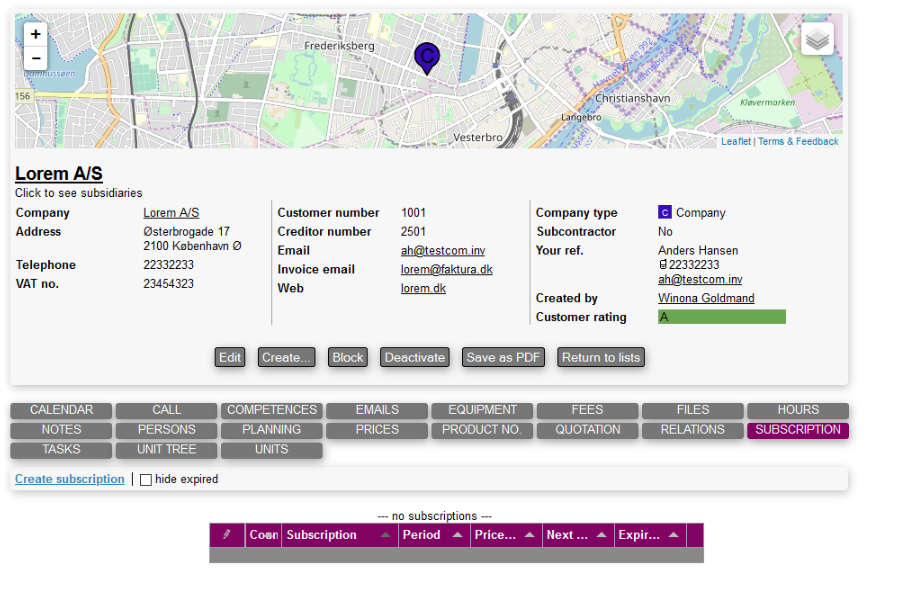
Task: Sort the Expiry column
Action: [x=674, y=535]
